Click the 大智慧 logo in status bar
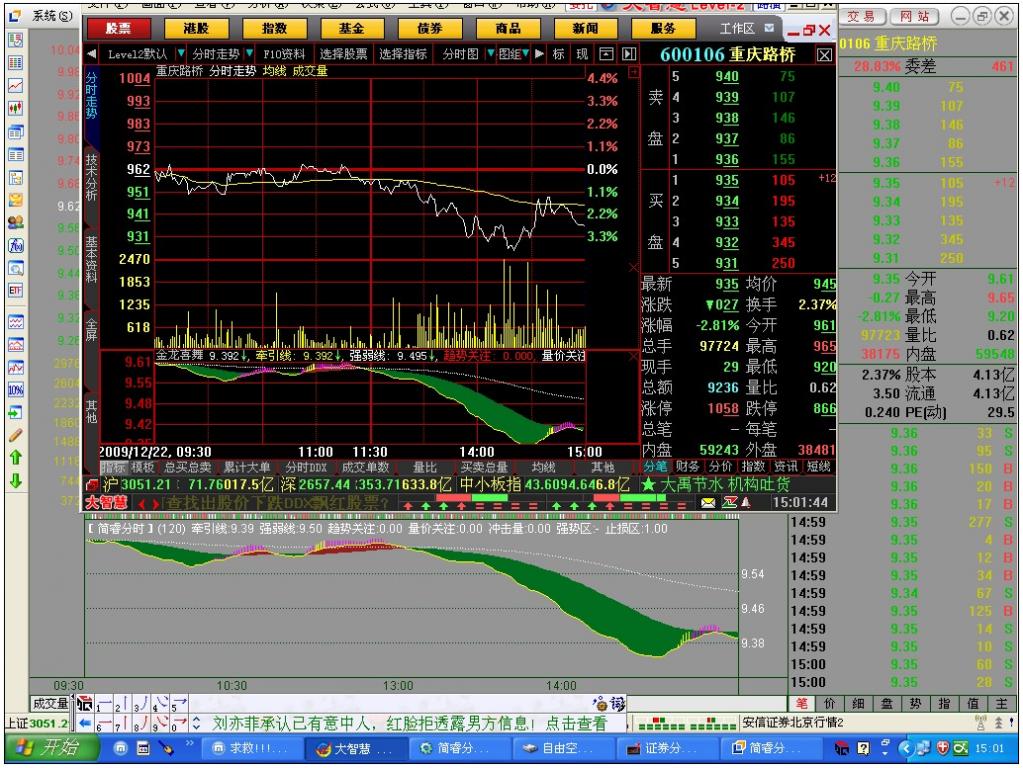The image size is (1023, 768). tap(107, 502)
